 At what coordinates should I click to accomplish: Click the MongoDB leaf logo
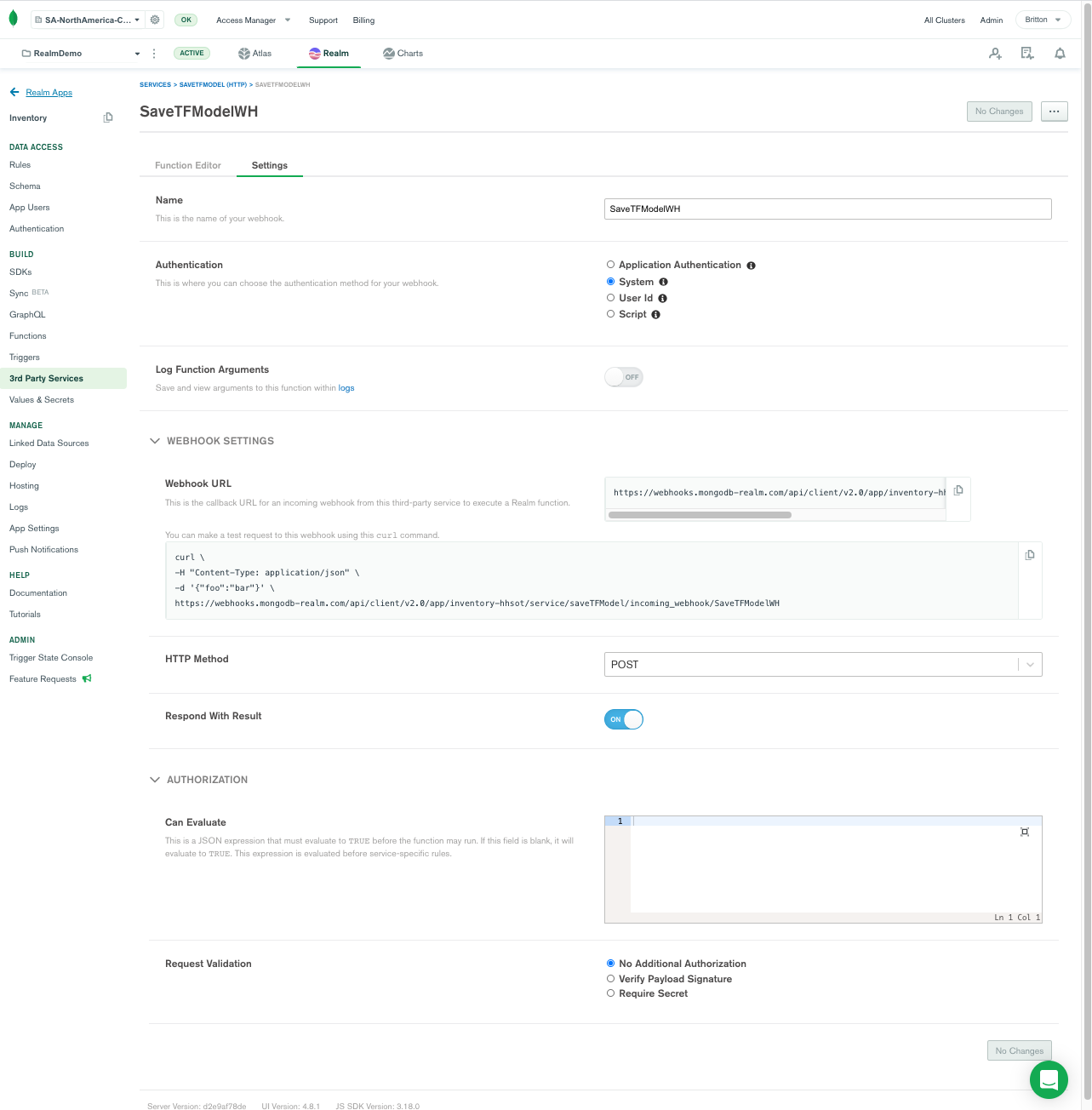click(x=13, y=19)
